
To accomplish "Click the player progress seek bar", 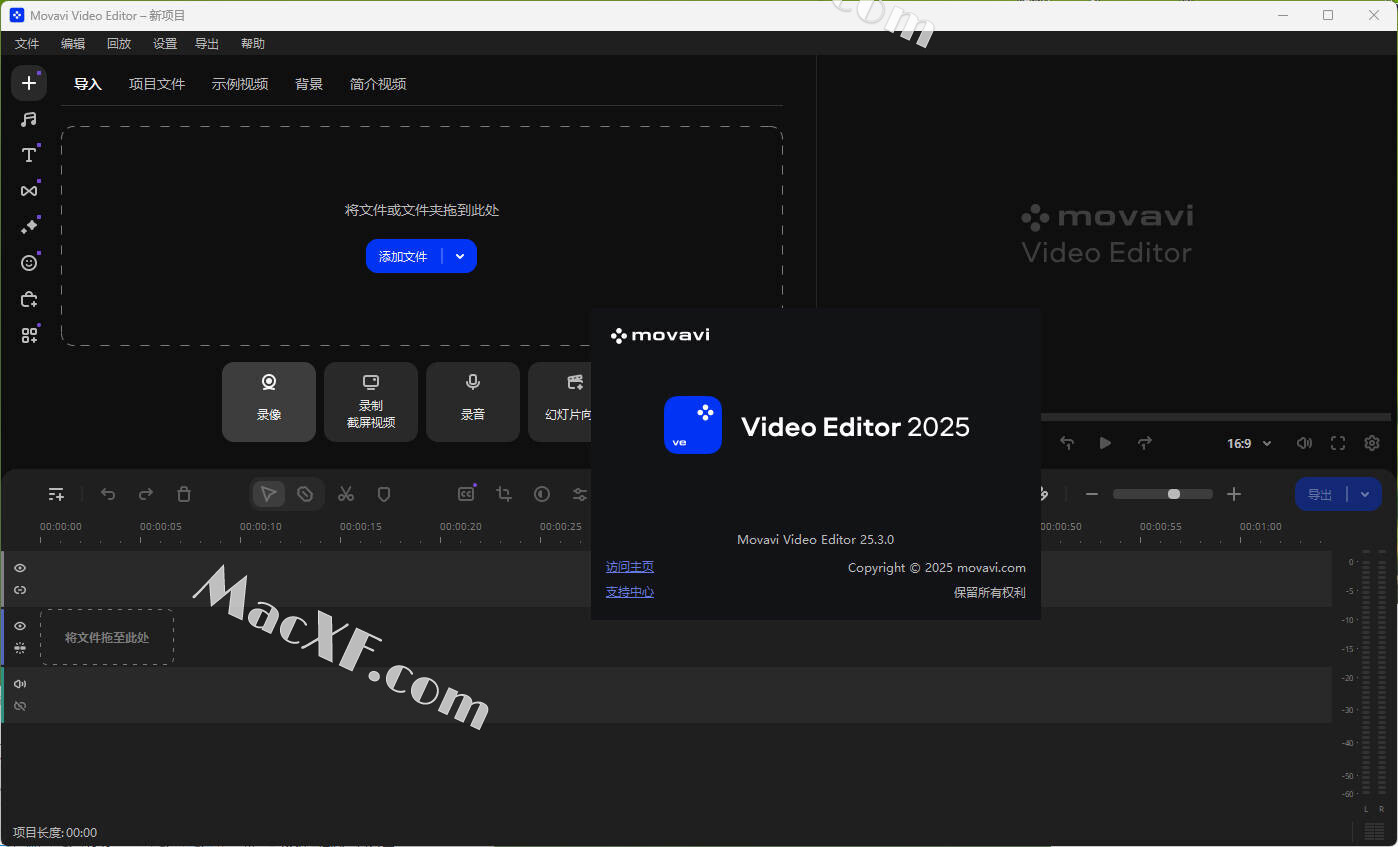I will pyautogui.click(x=1215, y=417).
